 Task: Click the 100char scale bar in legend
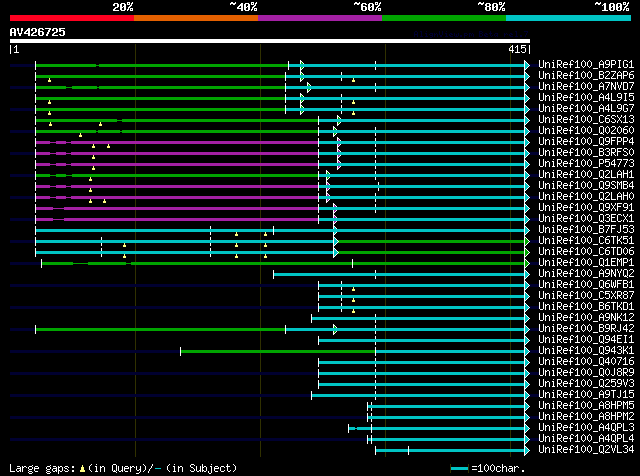coord(459,469)
